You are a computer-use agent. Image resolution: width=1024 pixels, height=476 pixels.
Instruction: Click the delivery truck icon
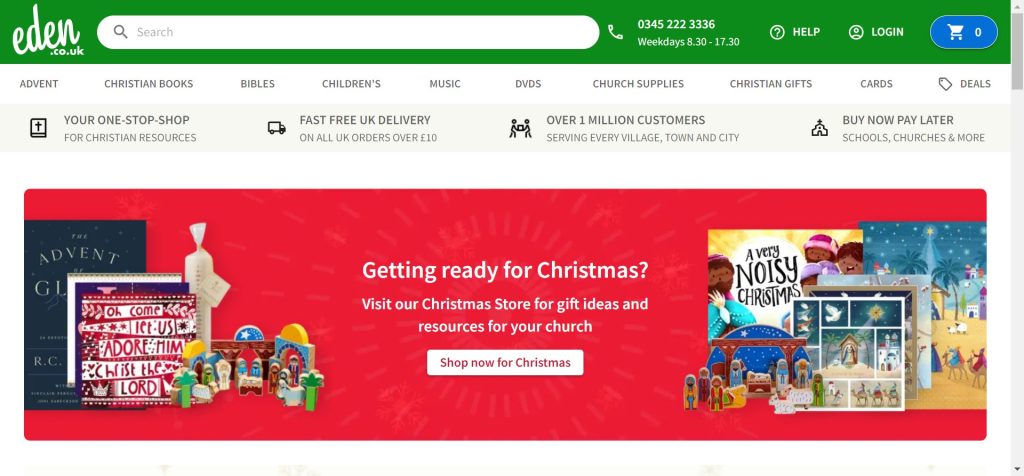pyautogui.click(x=277, y=128)
